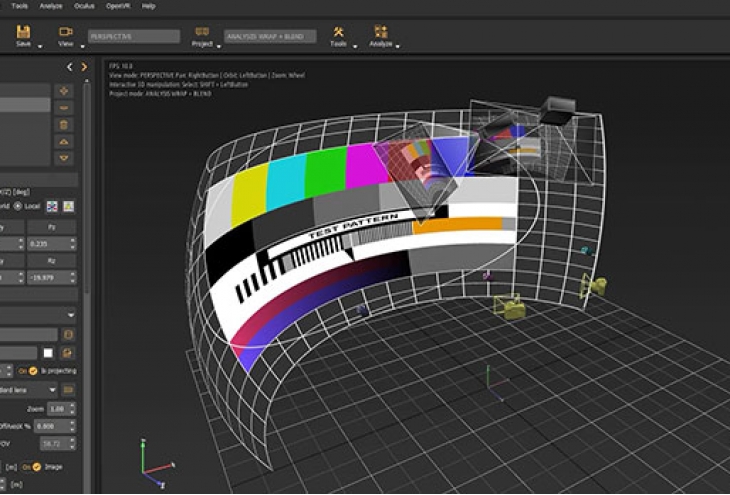Click the trash delete icon beside list
This screenshot has width=730, height=495.
[x=64, y=125]
